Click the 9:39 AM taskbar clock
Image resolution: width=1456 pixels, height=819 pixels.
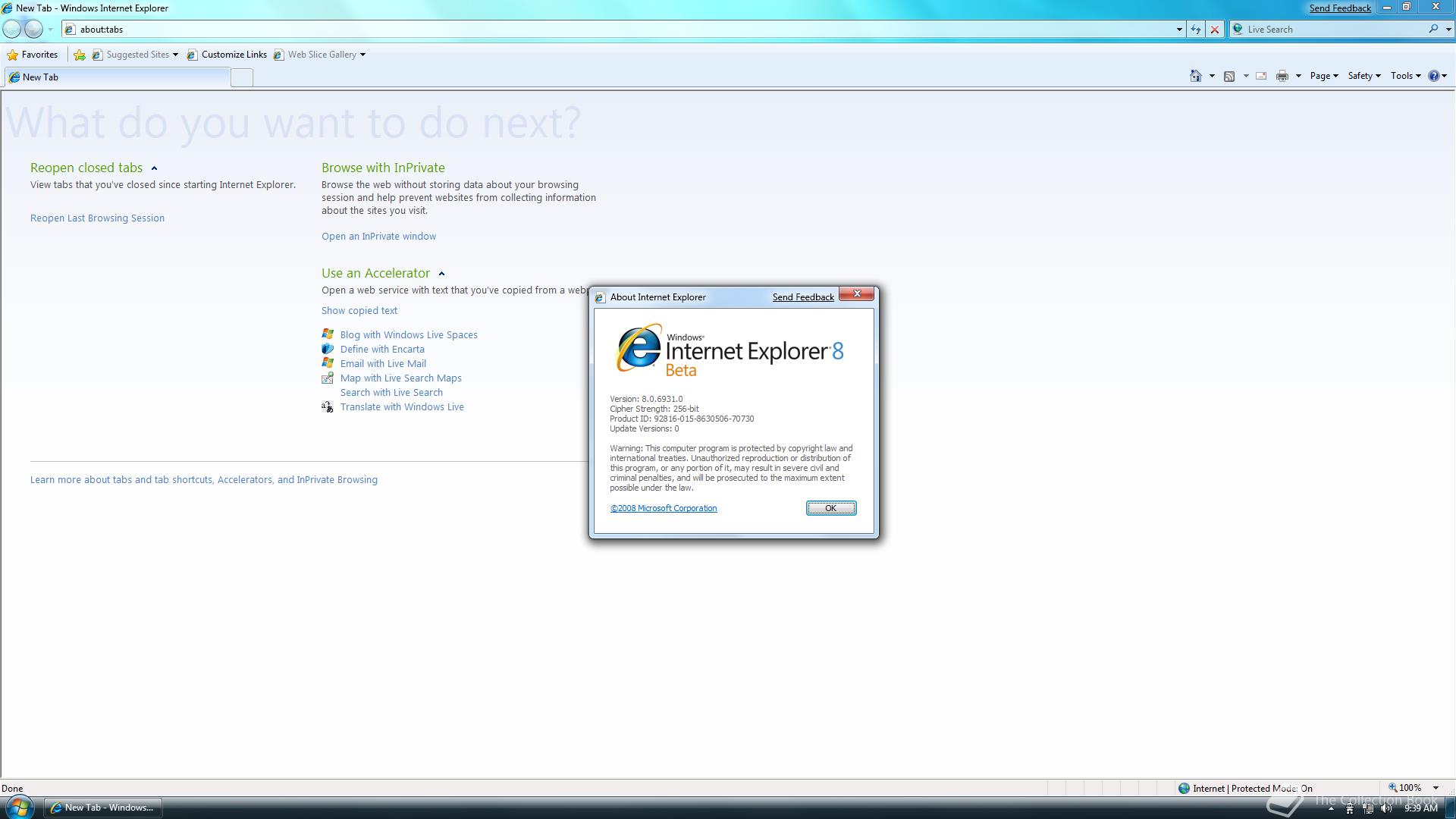pyautogui.click(x=1421, y=808)
